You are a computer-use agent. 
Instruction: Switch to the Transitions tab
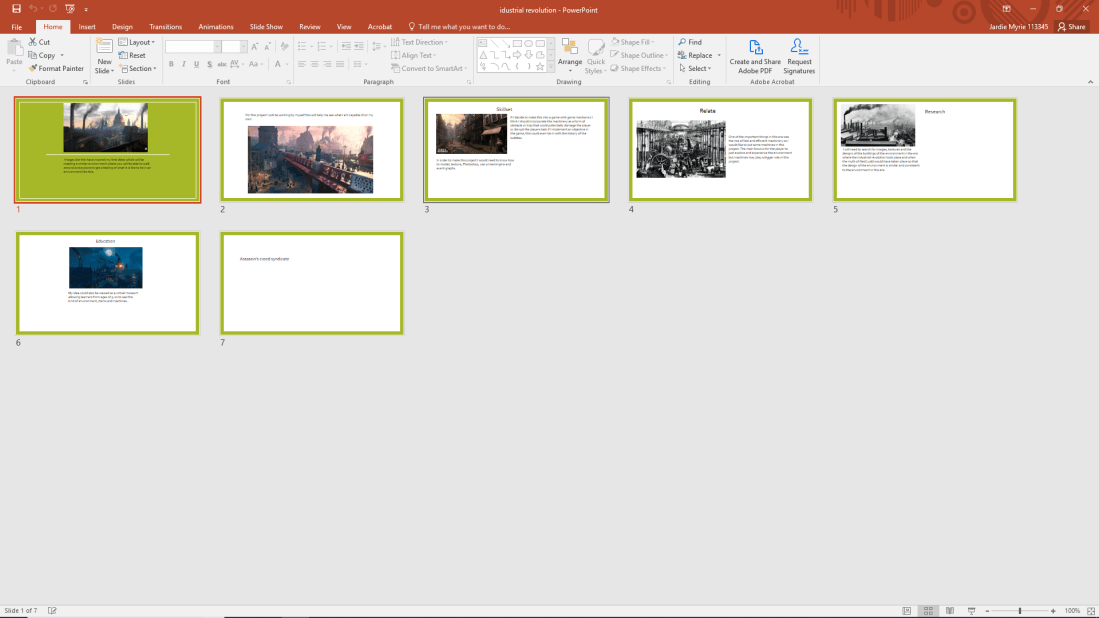[x=165, y=27]
